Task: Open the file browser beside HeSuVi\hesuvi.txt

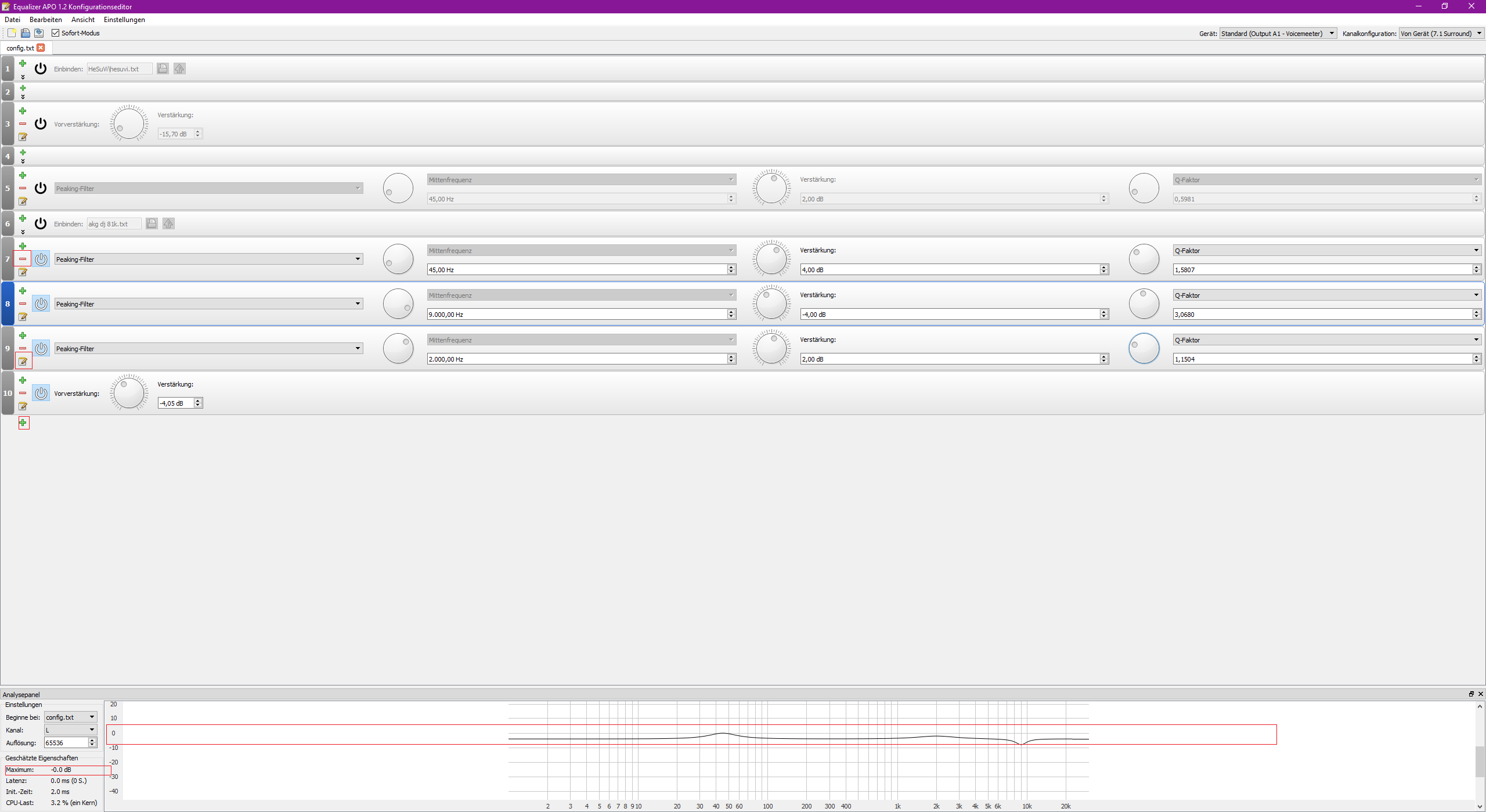Action: [163, 68]
